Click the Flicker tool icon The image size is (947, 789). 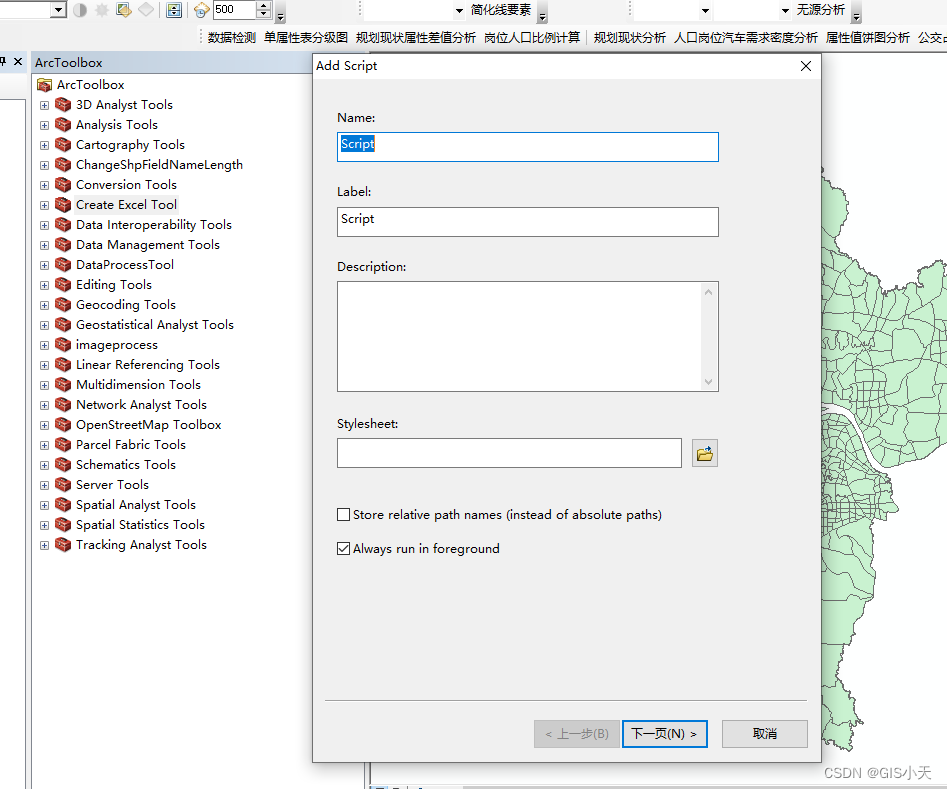[202, 10]
